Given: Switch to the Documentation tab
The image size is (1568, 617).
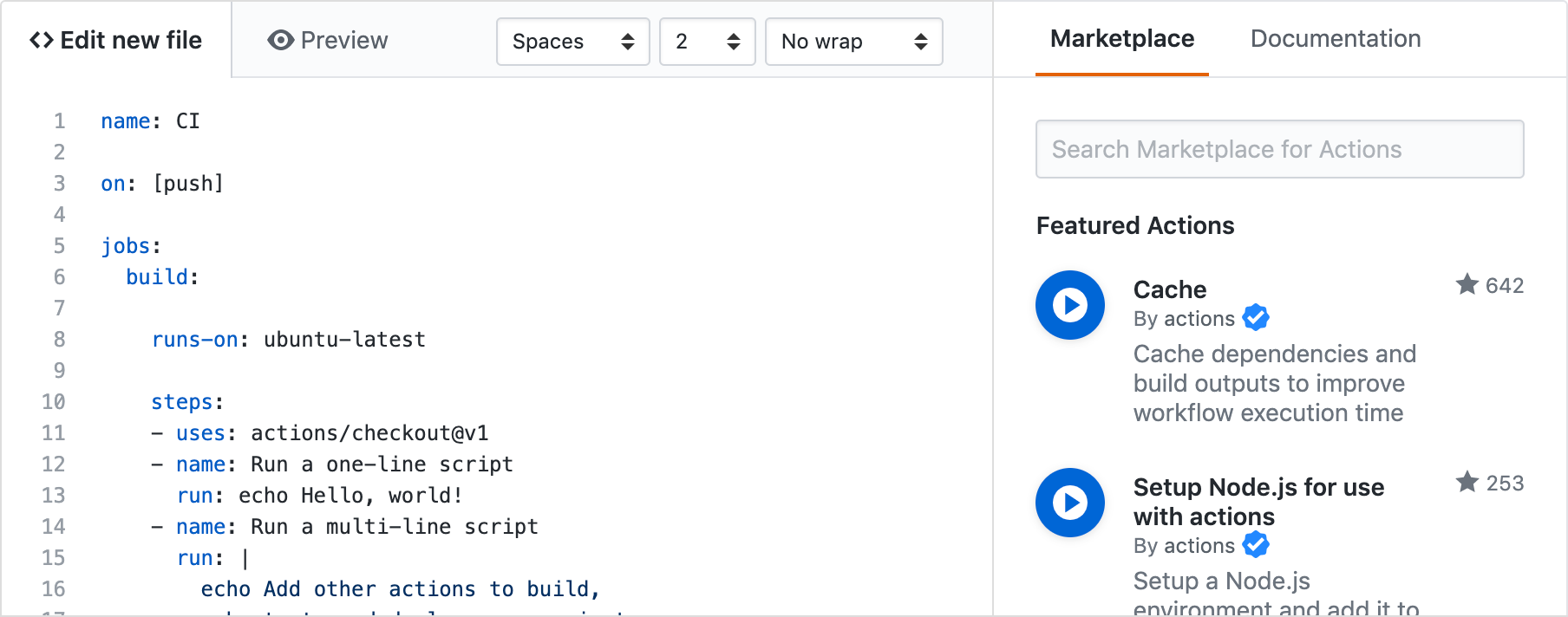Looking at the screenshot, I should click(1335, 39).
